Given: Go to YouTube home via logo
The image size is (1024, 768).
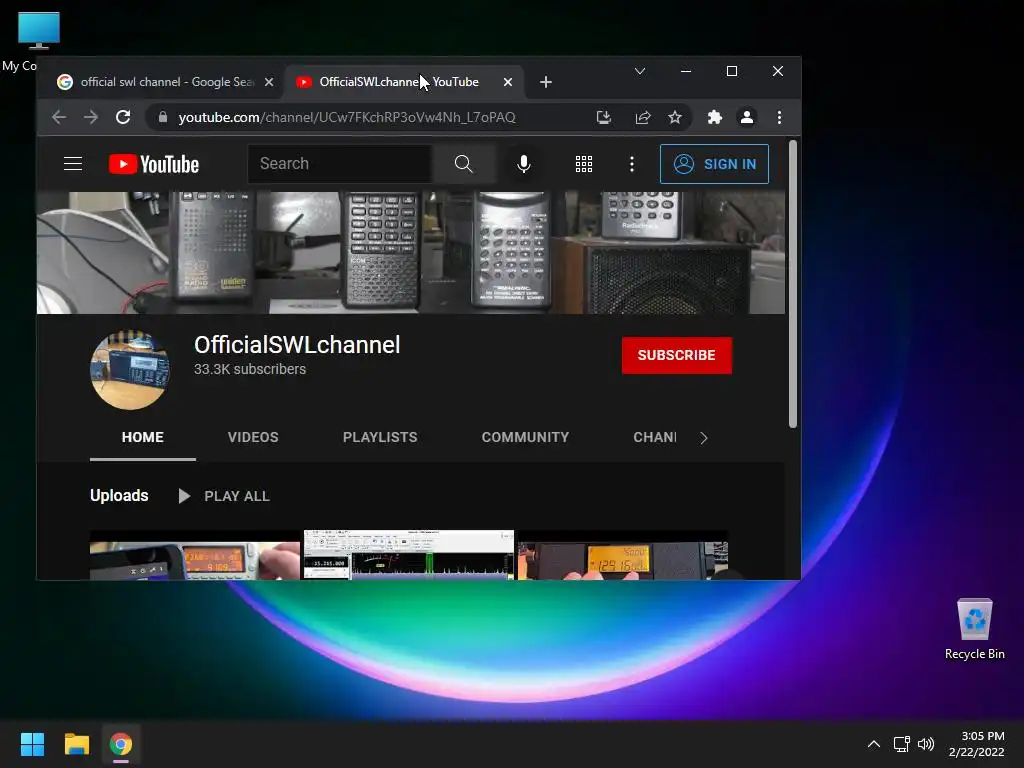Looking at the screenshot, I should [153, 164].
